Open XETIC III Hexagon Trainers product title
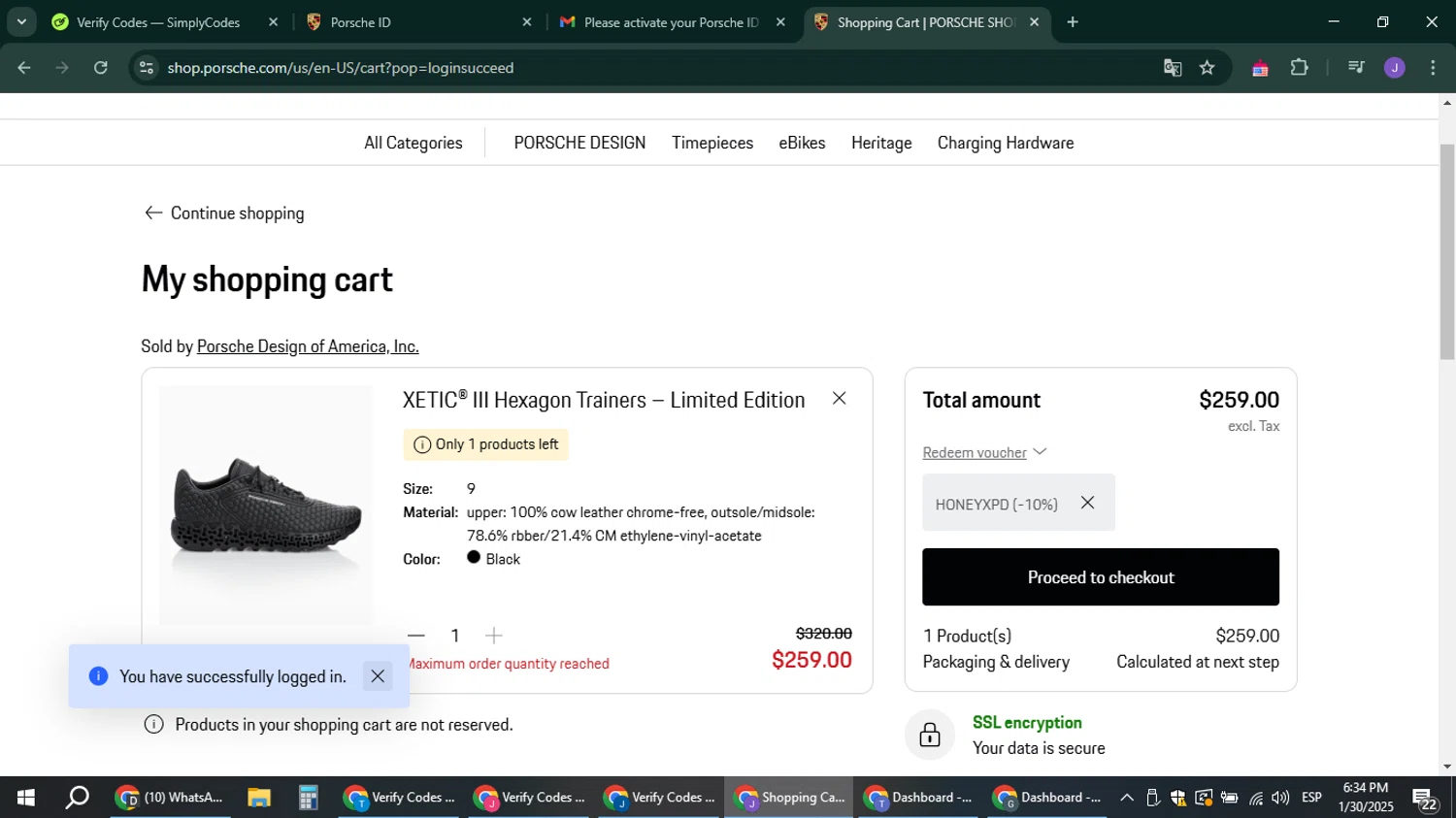Viewport: 1456px width, 818px height. pyautogui.click(x=604, y=400)
